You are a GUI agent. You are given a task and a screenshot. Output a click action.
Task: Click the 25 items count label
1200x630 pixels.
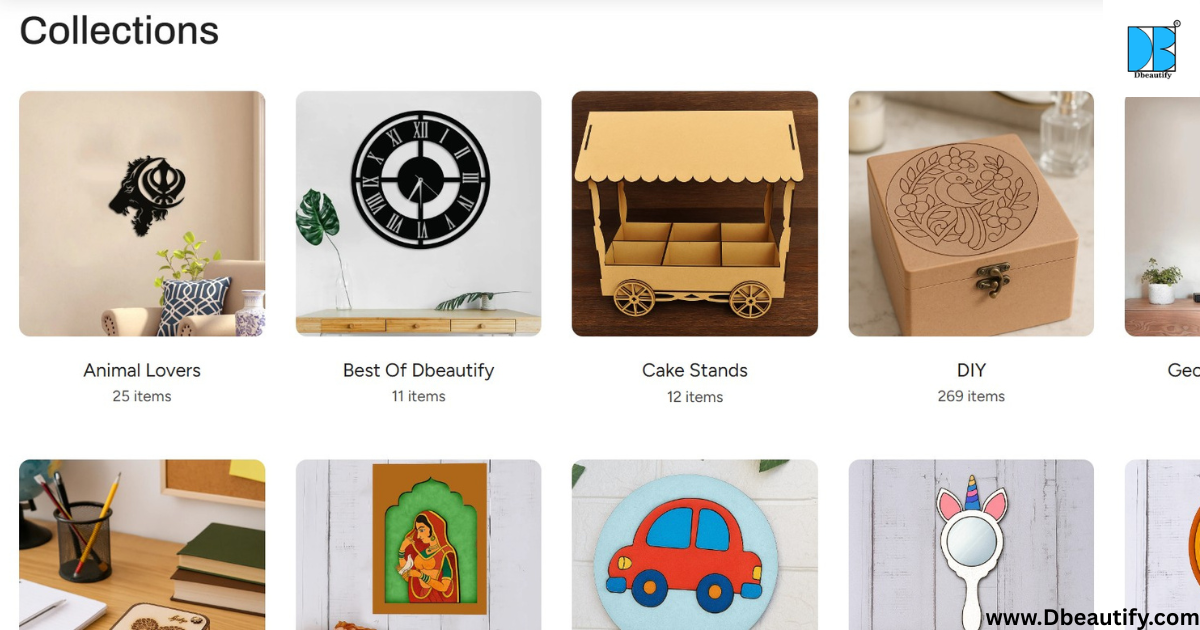point(142,396)
